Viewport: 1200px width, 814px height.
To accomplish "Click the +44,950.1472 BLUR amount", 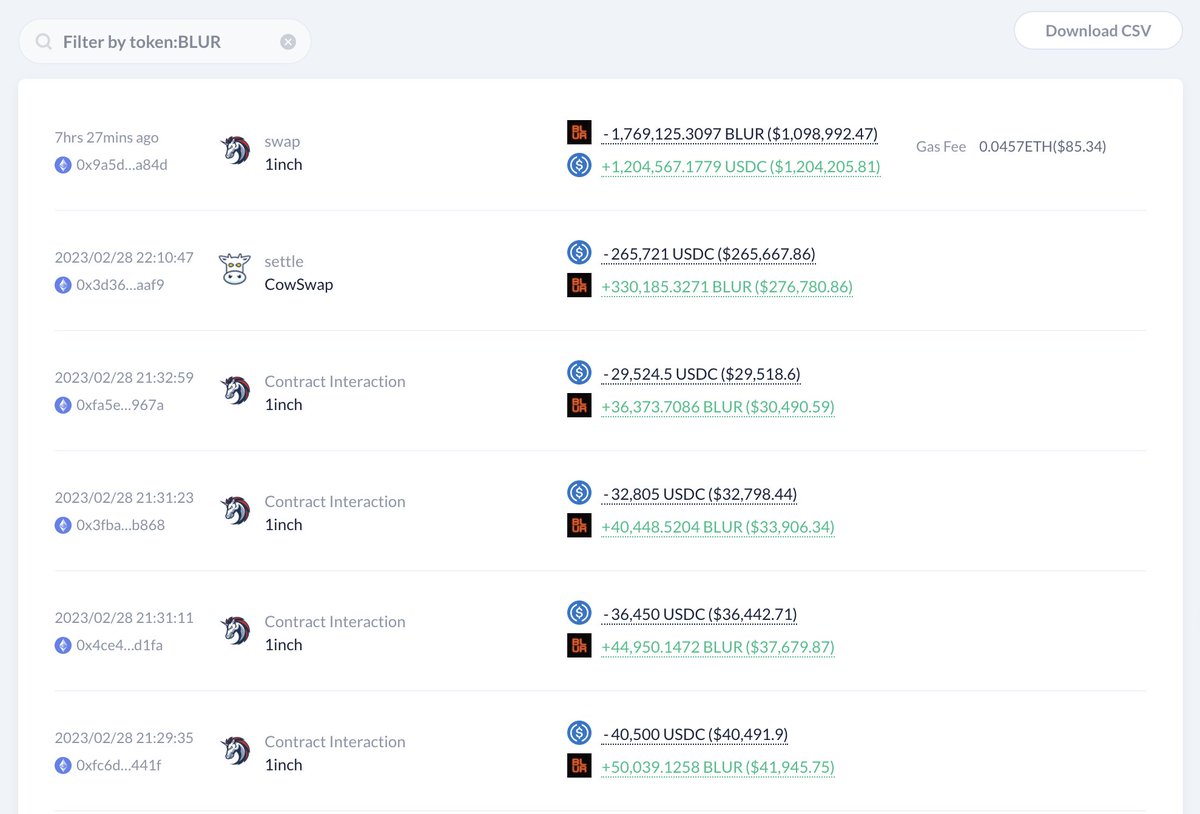I will [718, 647].
